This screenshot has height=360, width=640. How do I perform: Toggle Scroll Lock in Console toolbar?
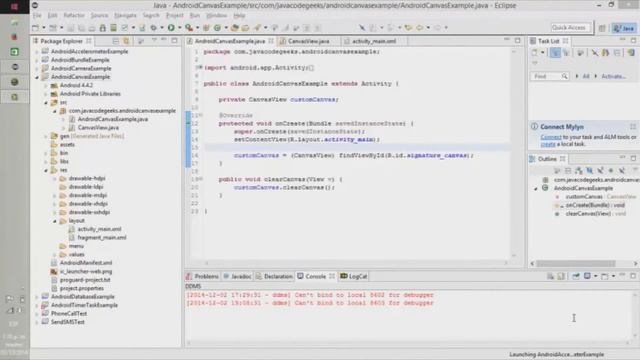[x=561, y=276]
